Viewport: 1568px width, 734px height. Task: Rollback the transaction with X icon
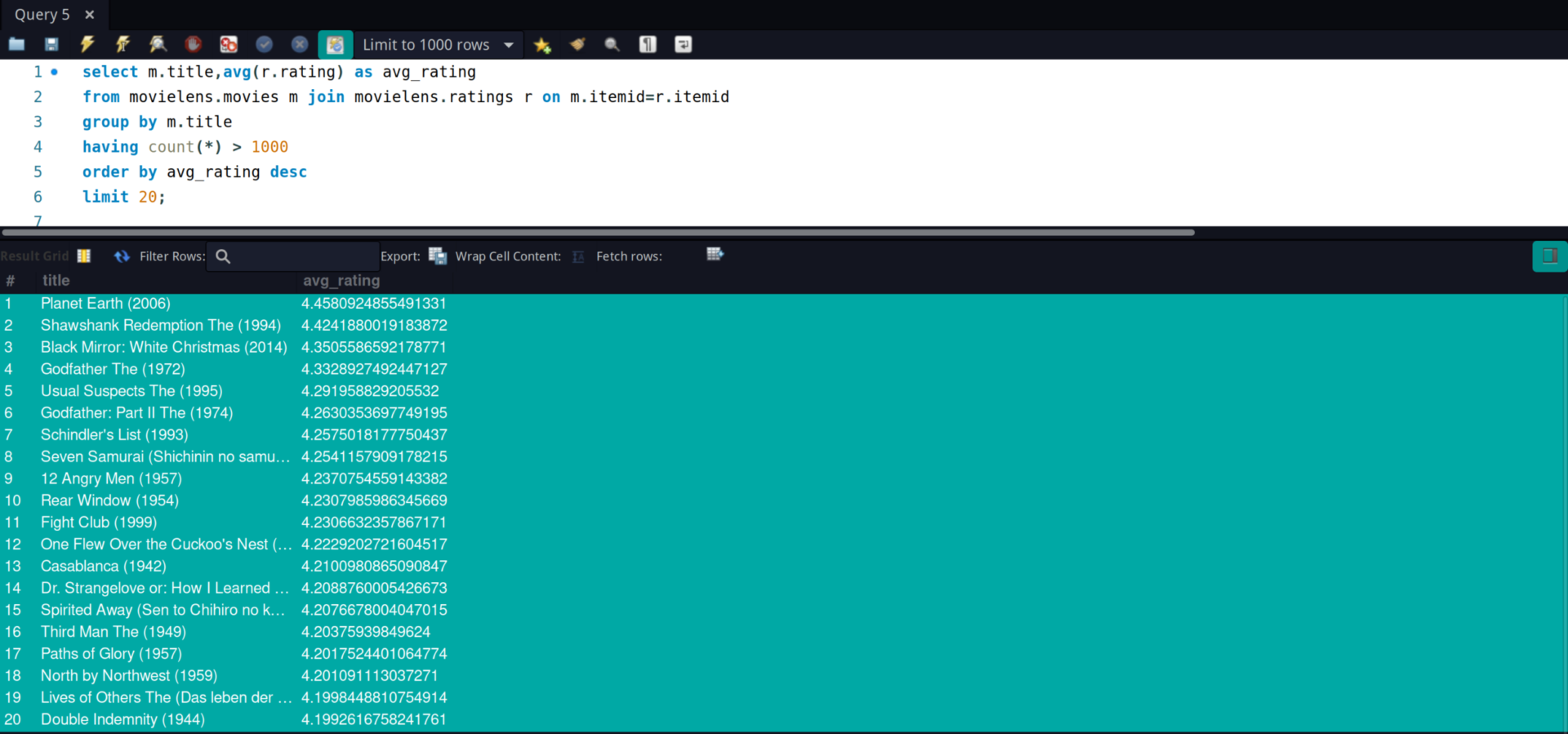pos(300,45)
